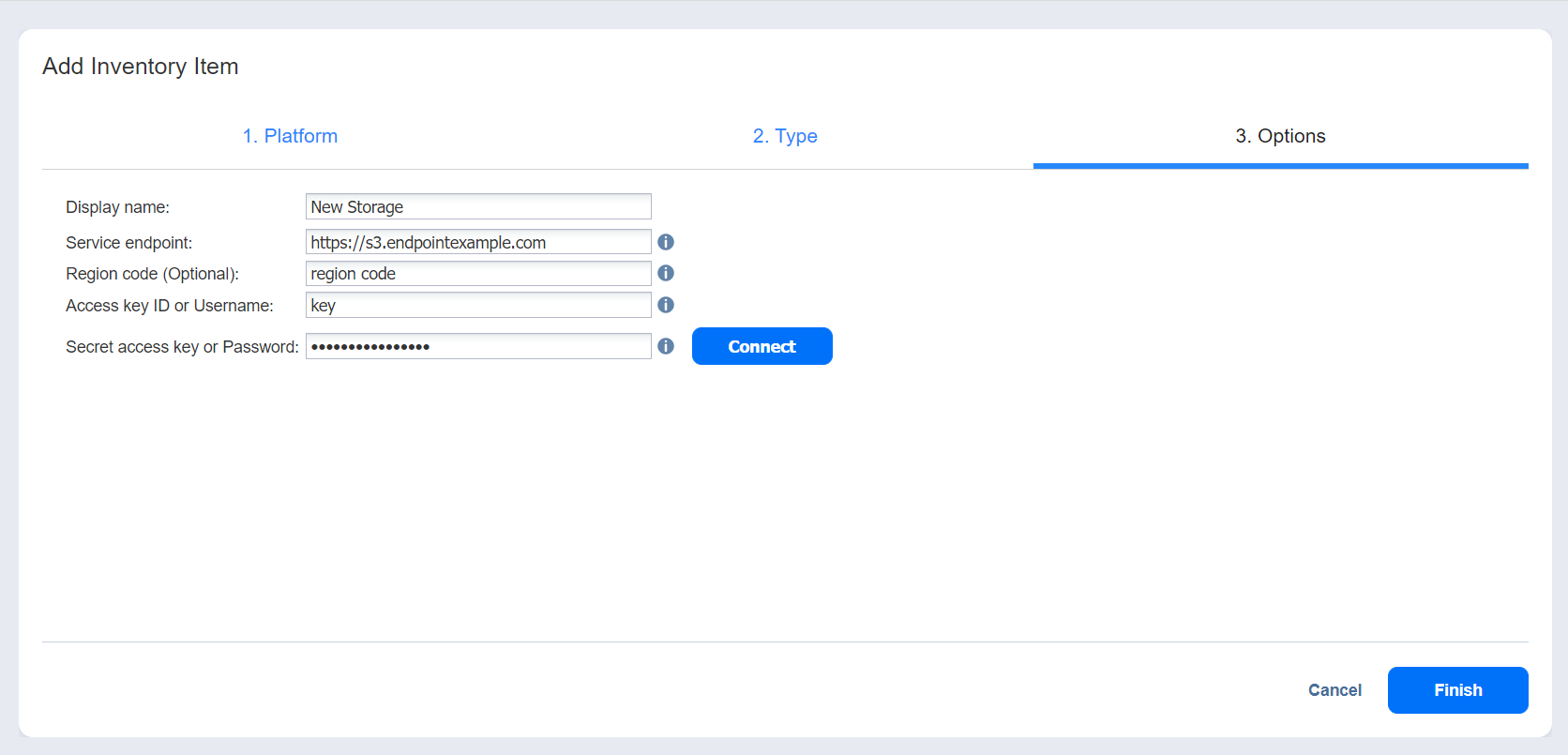Click the "Secret access key or Password:" label

(182, 347)
